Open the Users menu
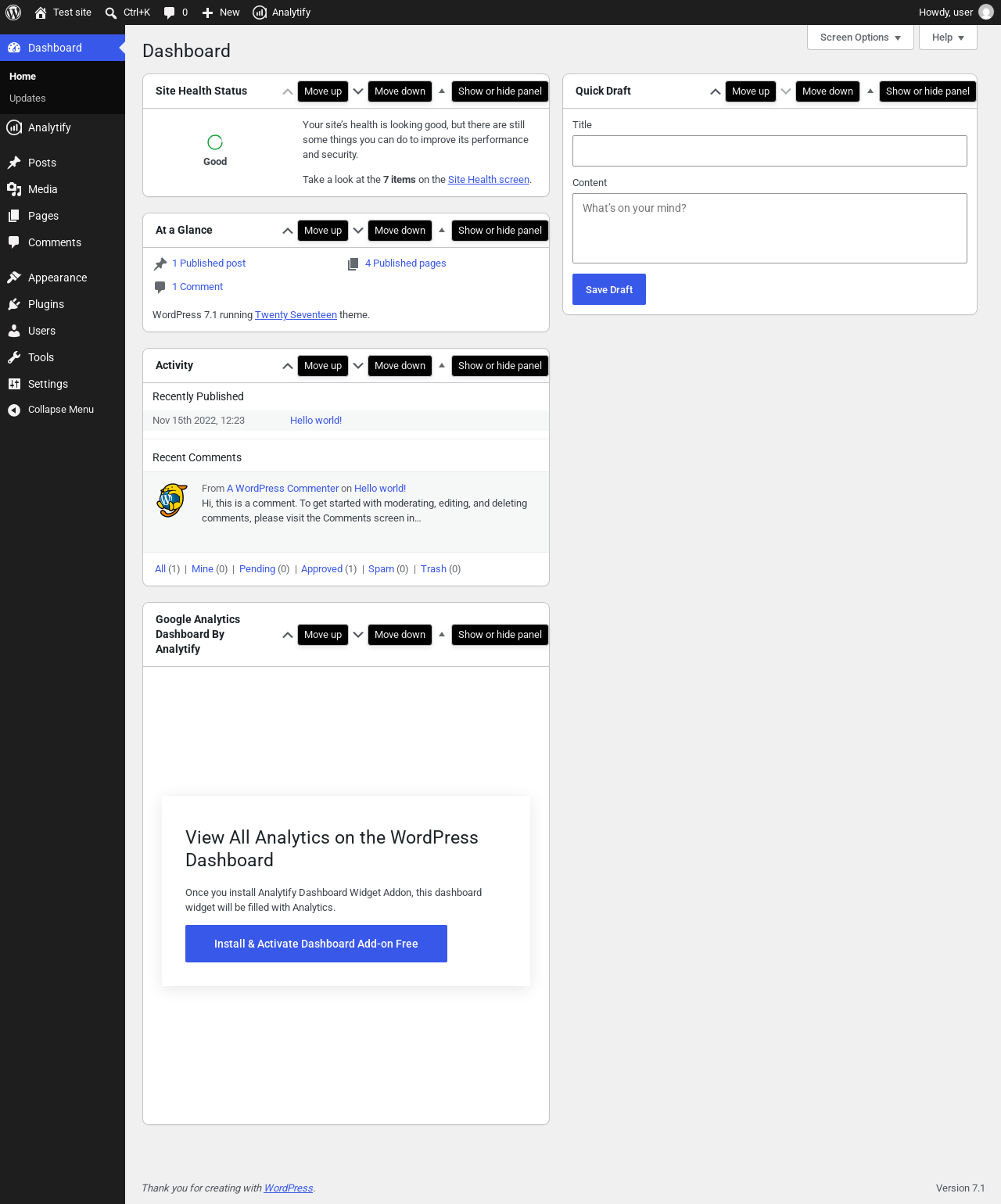 pyautogui.click(x=63, y=331)
